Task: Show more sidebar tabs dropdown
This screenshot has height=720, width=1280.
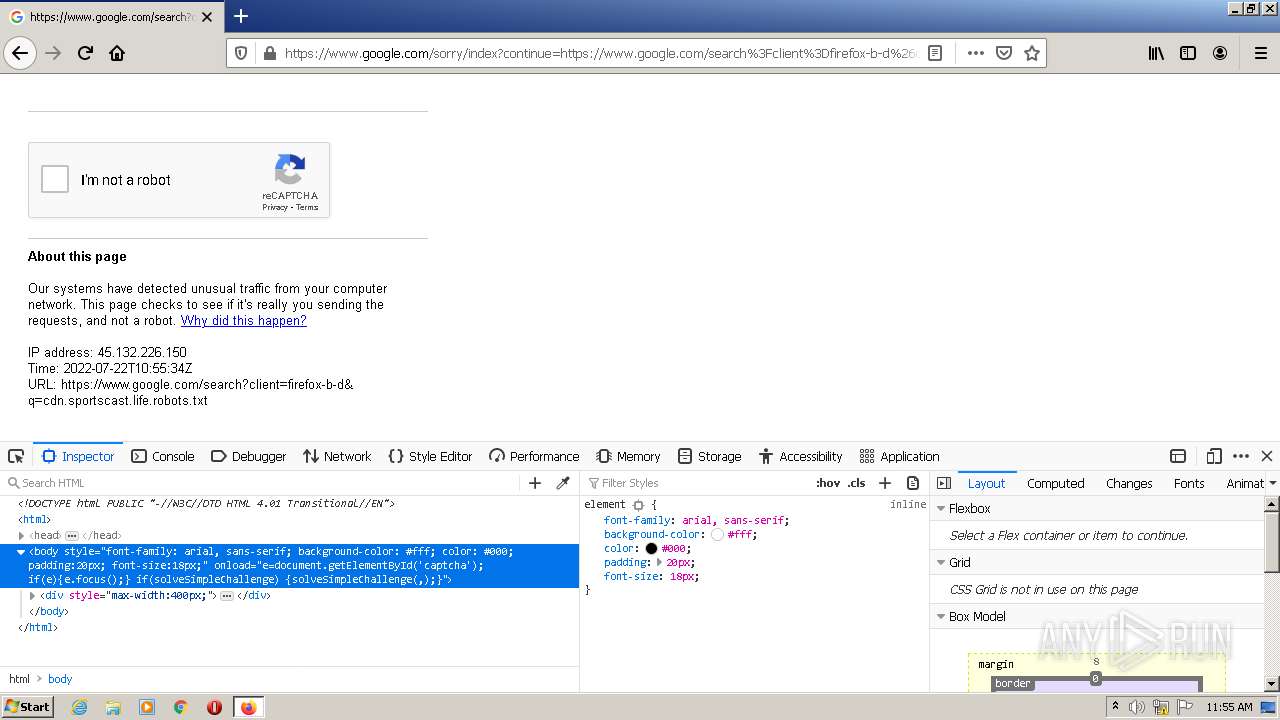Action: tap(1271, 483)
